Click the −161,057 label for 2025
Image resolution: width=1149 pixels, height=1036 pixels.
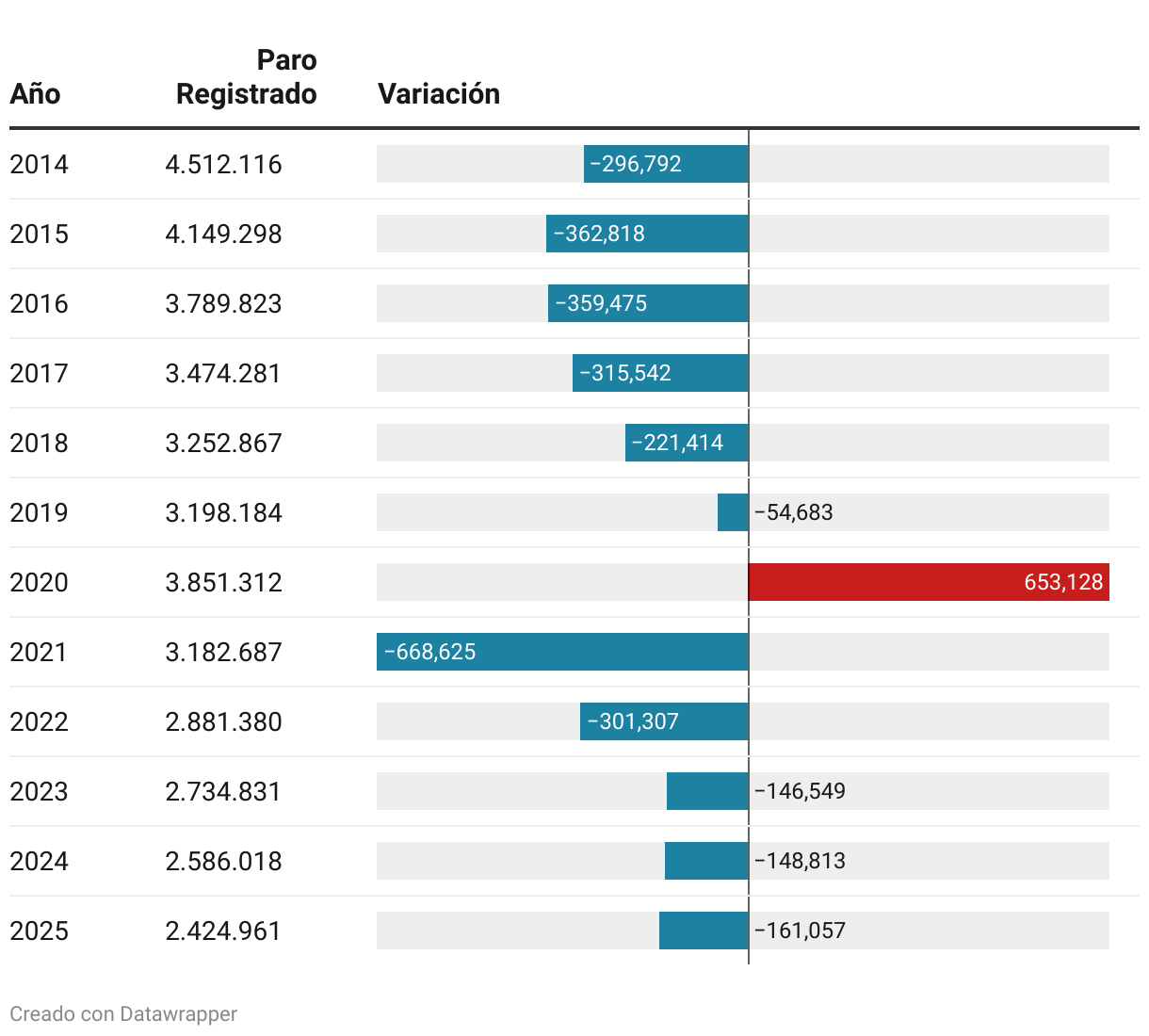(800, 931)
